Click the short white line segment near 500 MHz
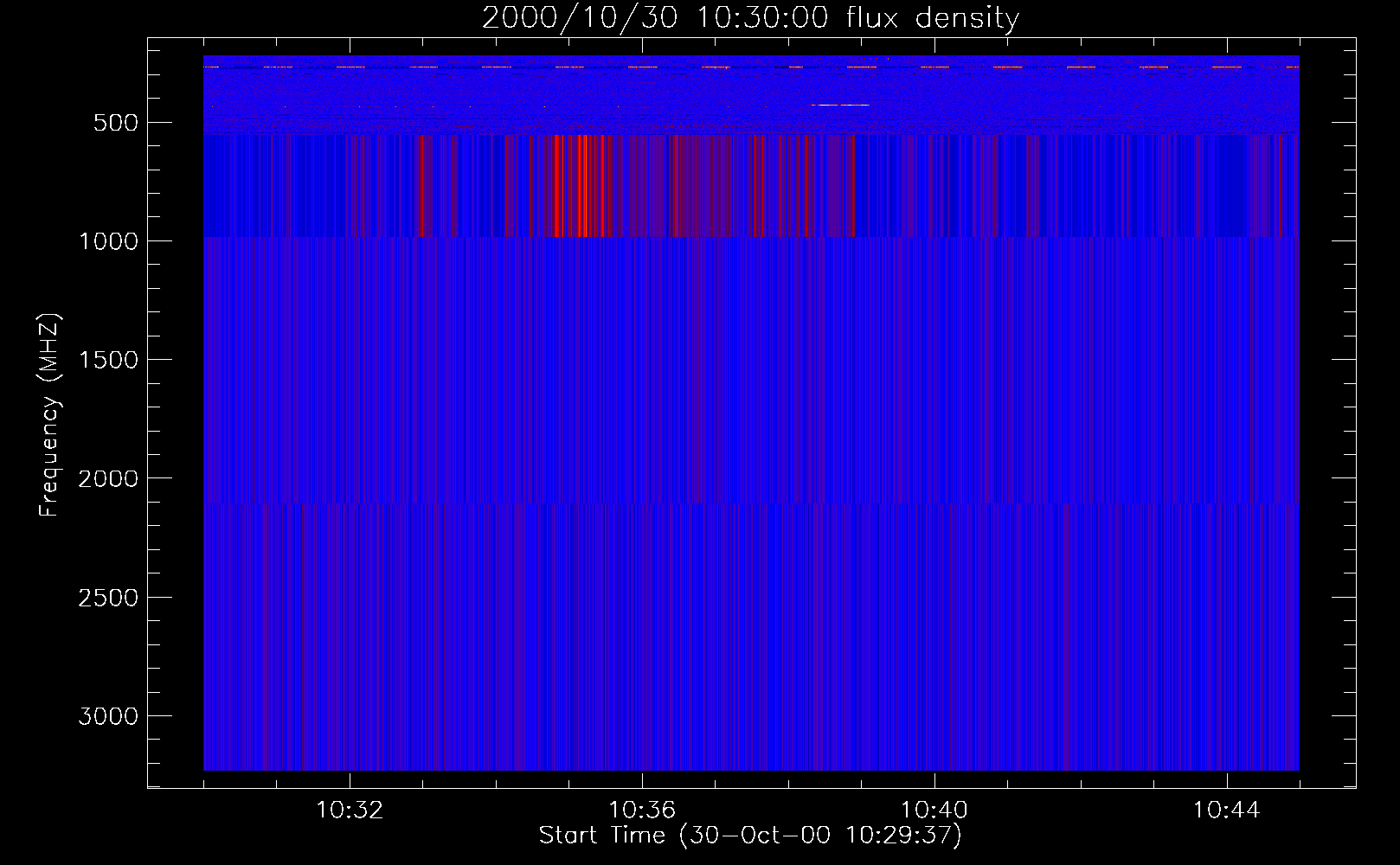This screenshot has height=865, width=1400. point(840,105)
